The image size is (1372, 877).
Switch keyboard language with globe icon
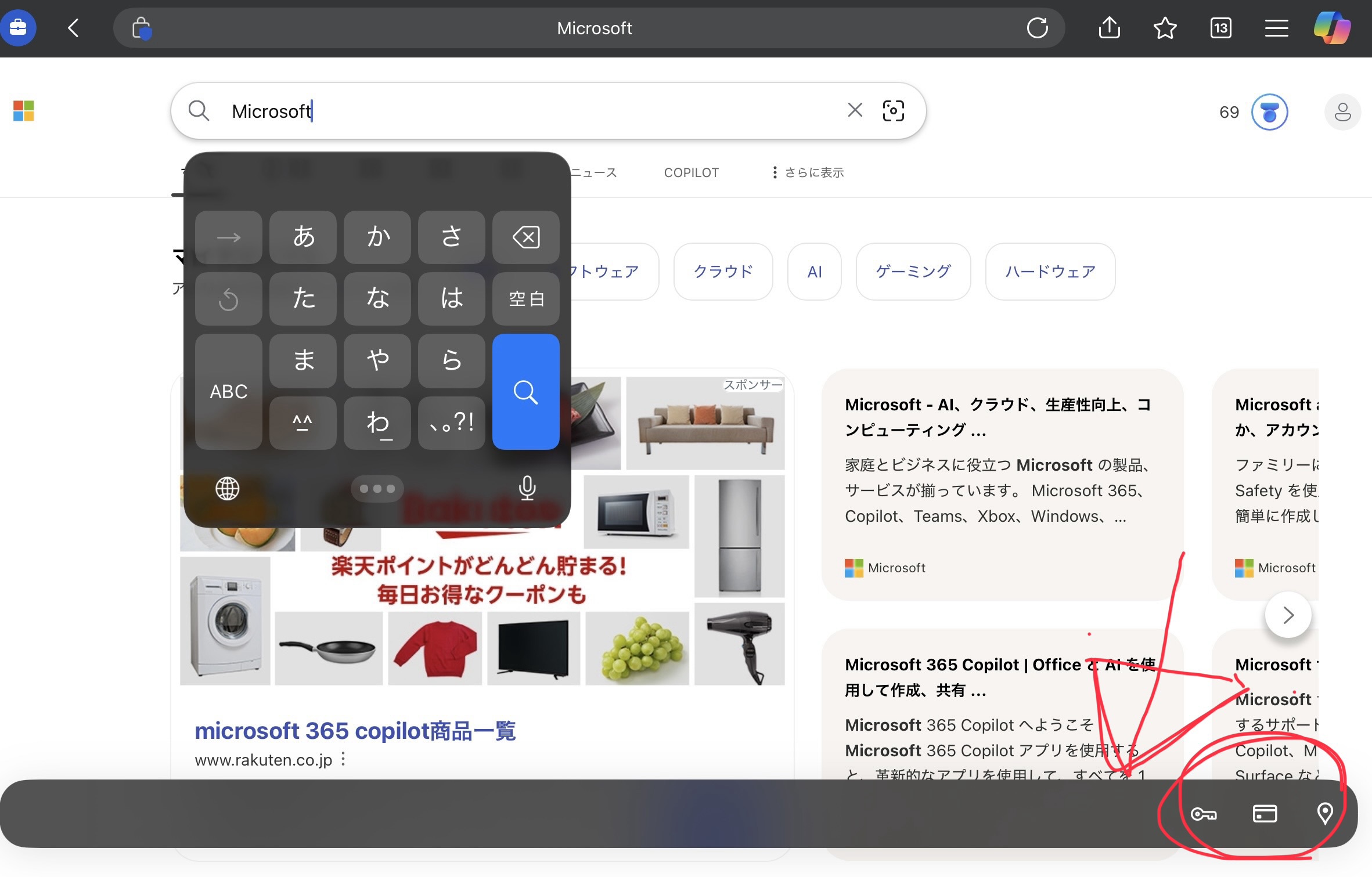[x=227, y=489]
